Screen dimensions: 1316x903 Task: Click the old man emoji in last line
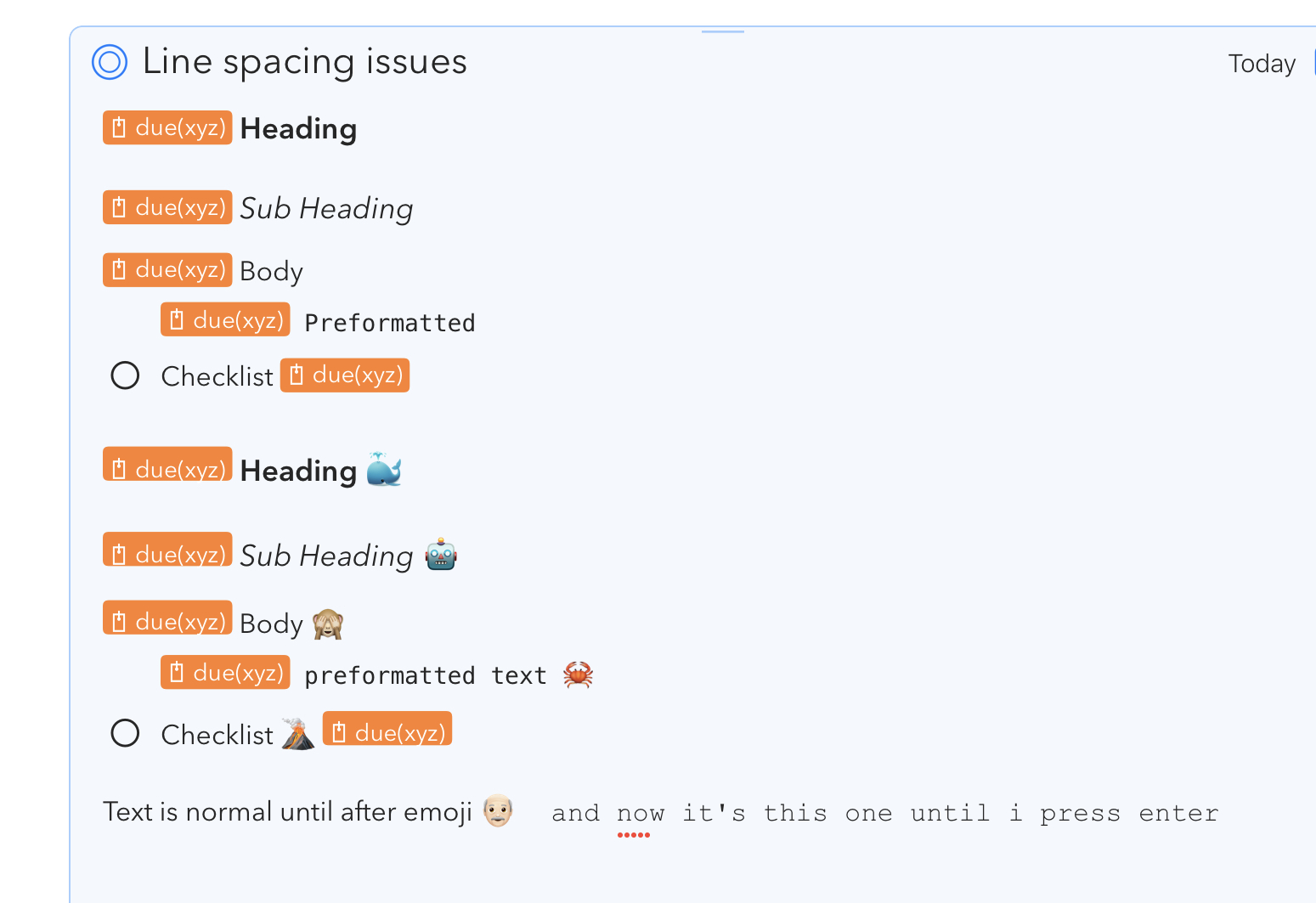pyautogui.click(x=499, y=810)
